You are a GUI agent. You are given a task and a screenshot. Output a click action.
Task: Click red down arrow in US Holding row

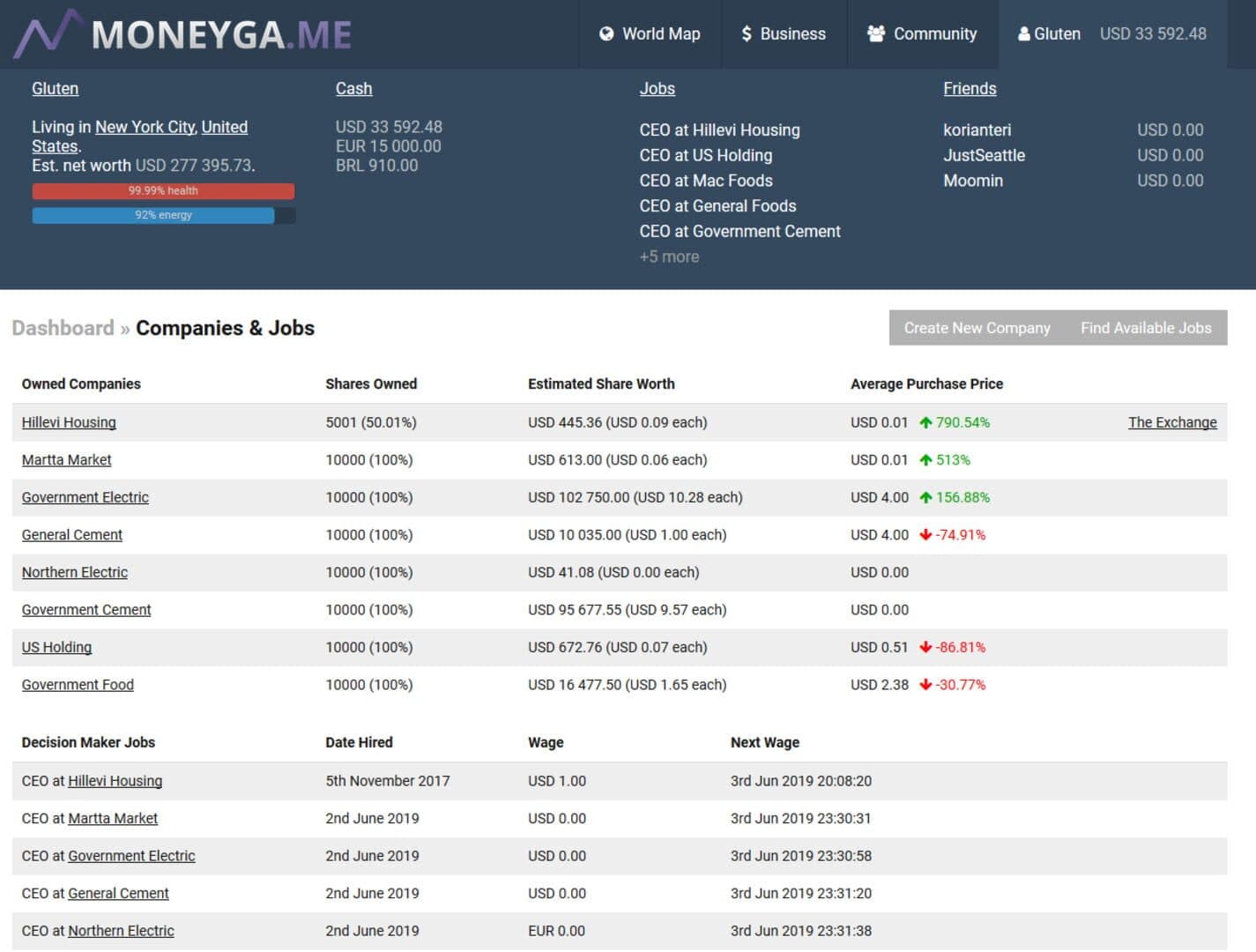pyautogui.click(x=925, y=647)
